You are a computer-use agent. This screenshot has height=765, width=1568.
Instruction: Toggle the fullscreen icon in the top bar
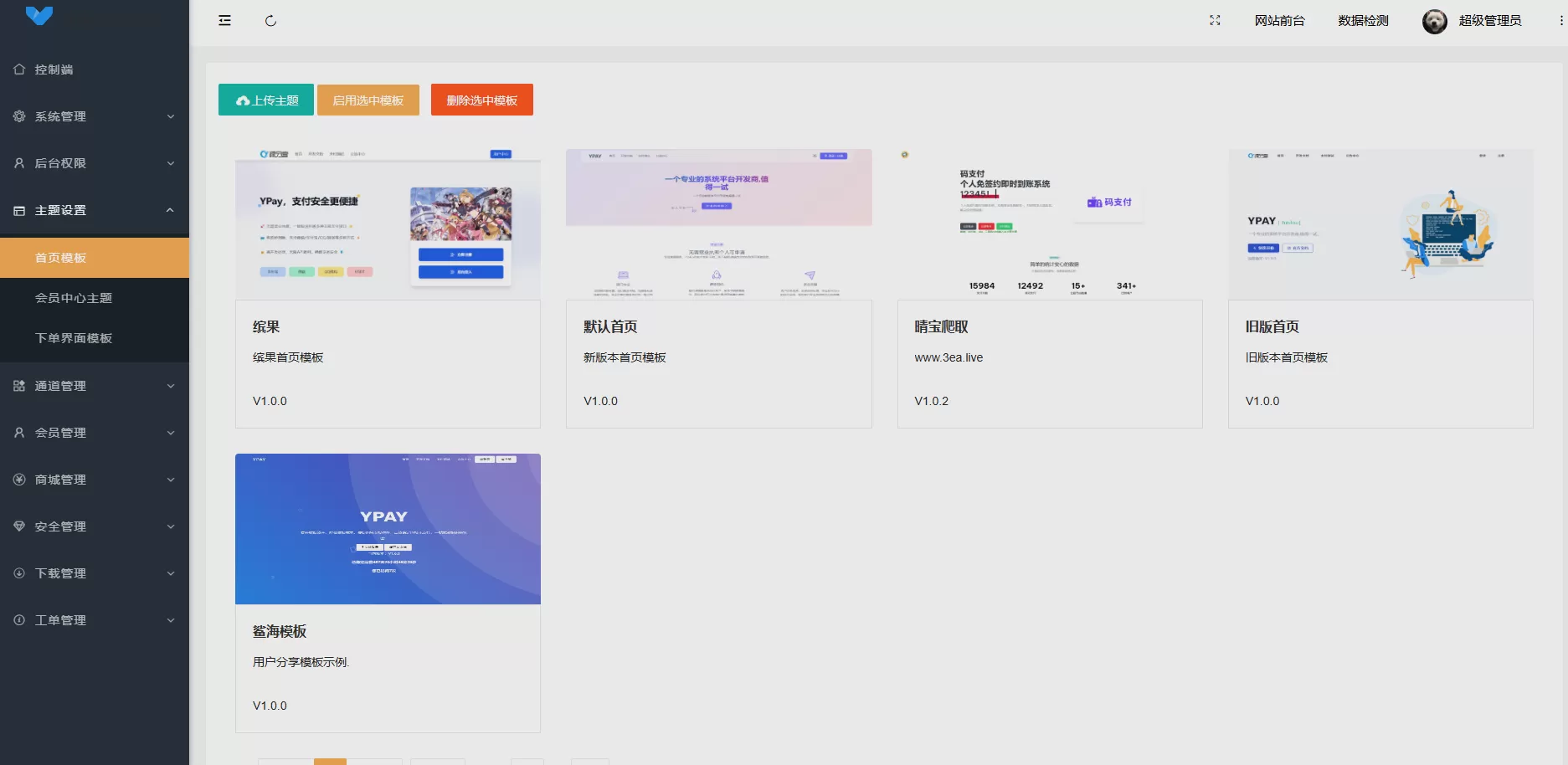coord(1215,21)
